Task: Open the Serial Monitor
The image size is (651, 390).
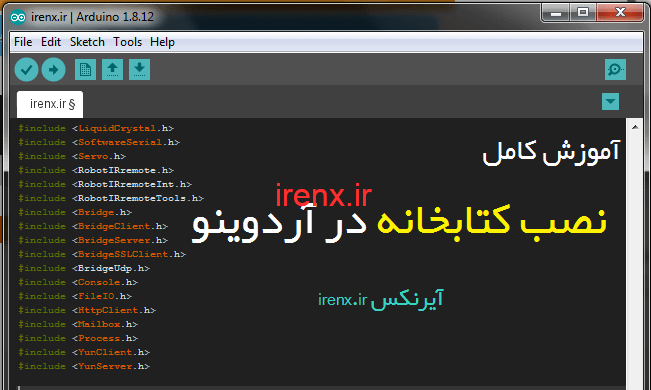Action: [x=615, y=69]
